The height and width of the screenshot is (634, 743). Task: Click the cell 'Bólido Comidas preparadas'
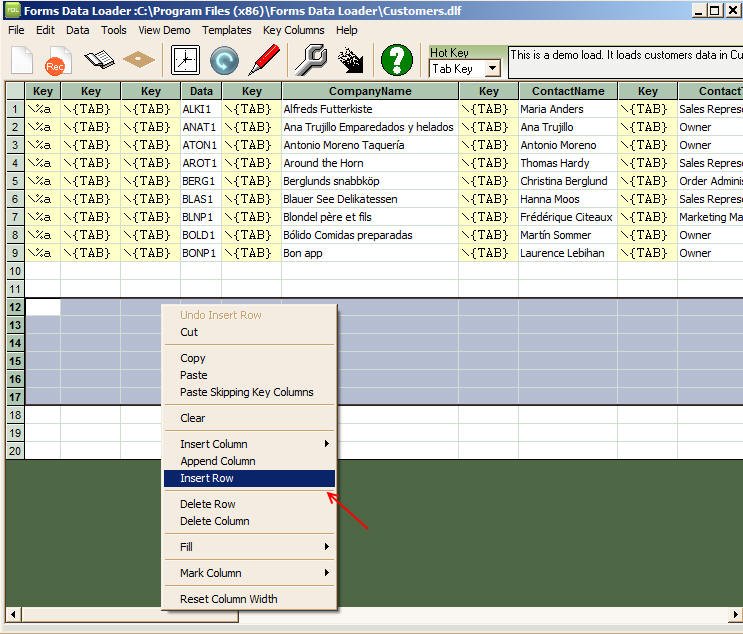pos(370,235)
